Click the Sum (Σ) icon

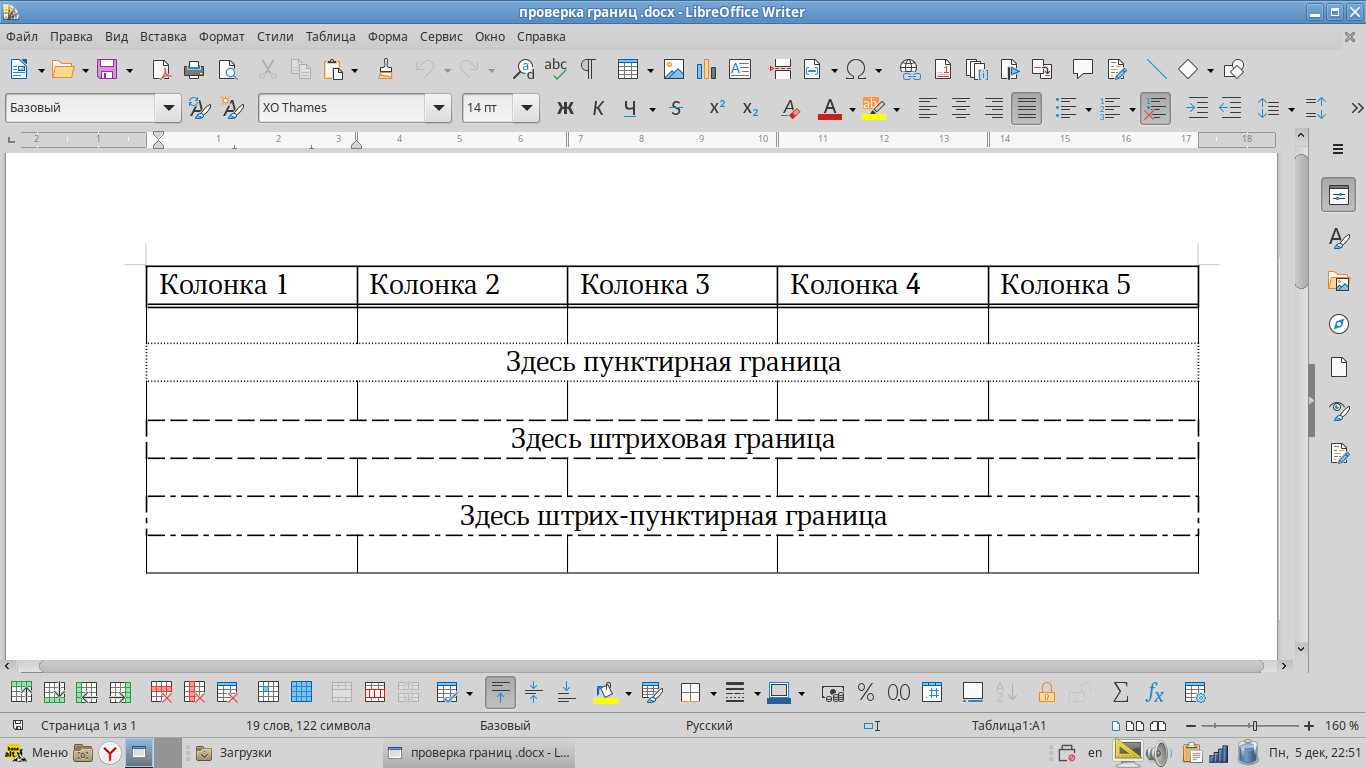[1121, 692]
